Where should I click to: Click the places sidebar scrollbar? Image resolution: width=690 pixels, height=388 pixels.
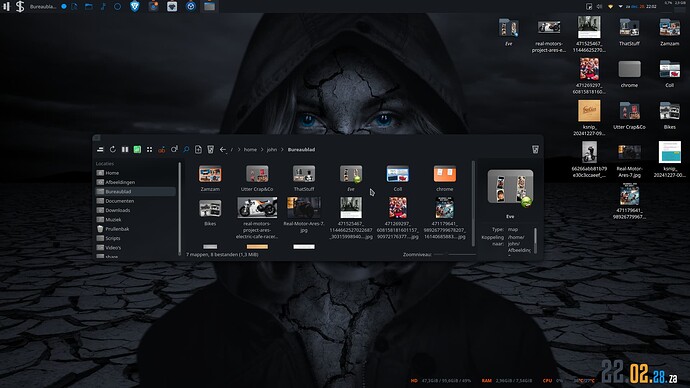tap(179, 209)
